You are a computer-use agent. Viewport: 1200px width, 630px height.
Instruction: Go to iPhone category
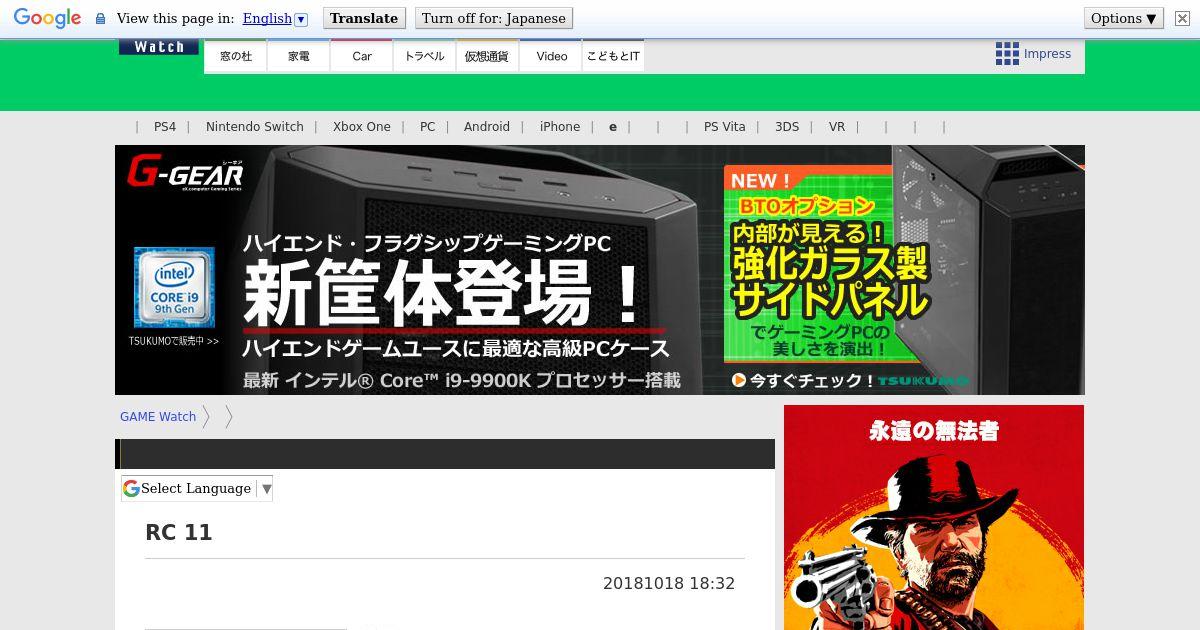[560, 127]
